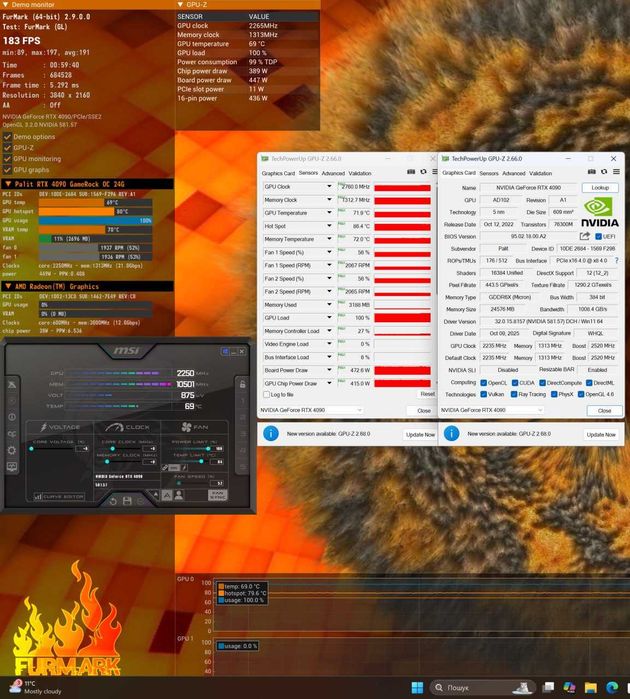
Task: Open MSI Afterburner settings gear icon
Action: pos(12,450)
